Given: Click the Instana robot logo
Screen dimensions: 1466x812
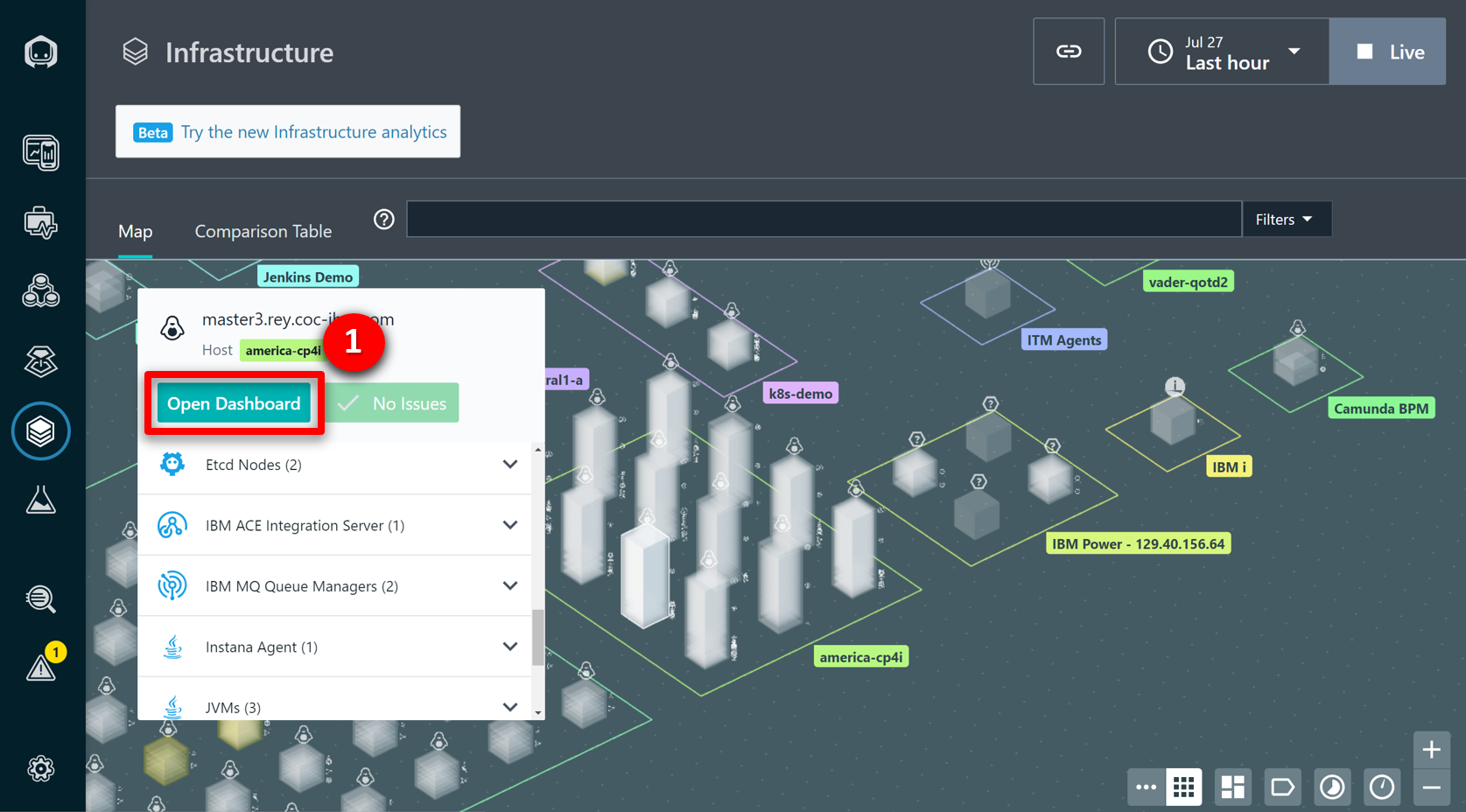Looking at the screenshot, I should tap(40, 52).
